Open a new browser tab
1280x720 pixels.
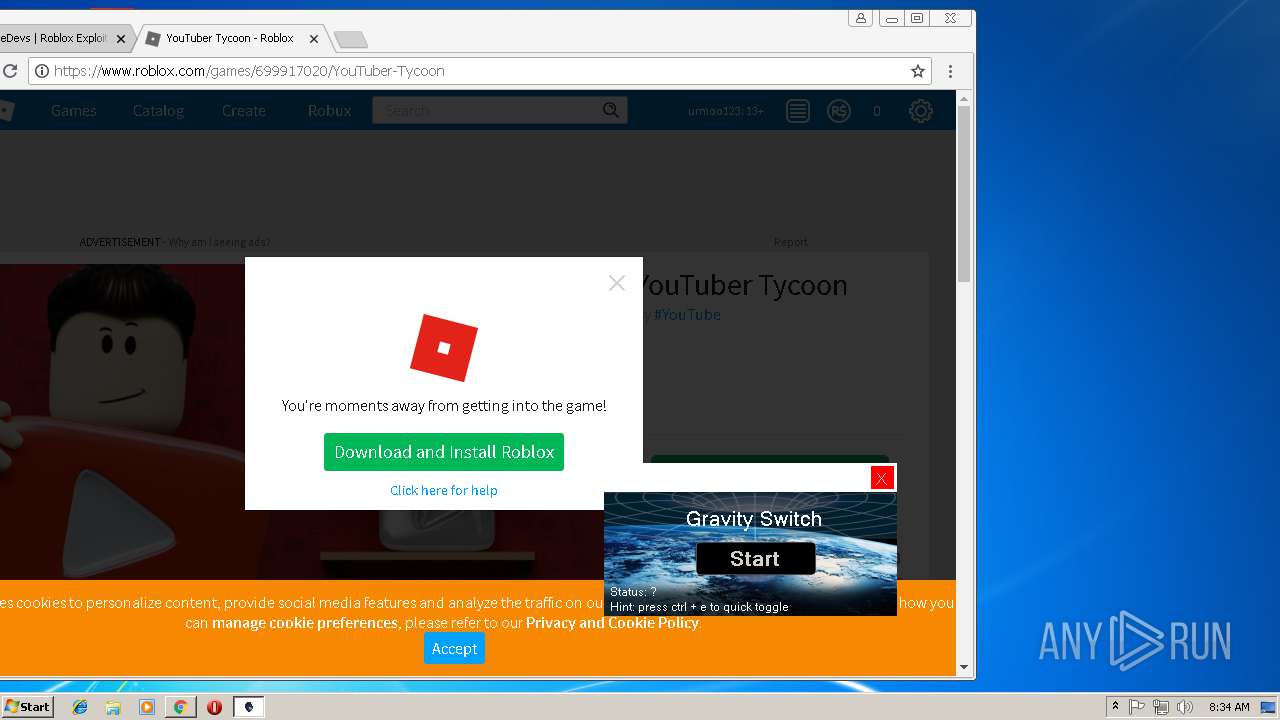[x=350, y=40]
